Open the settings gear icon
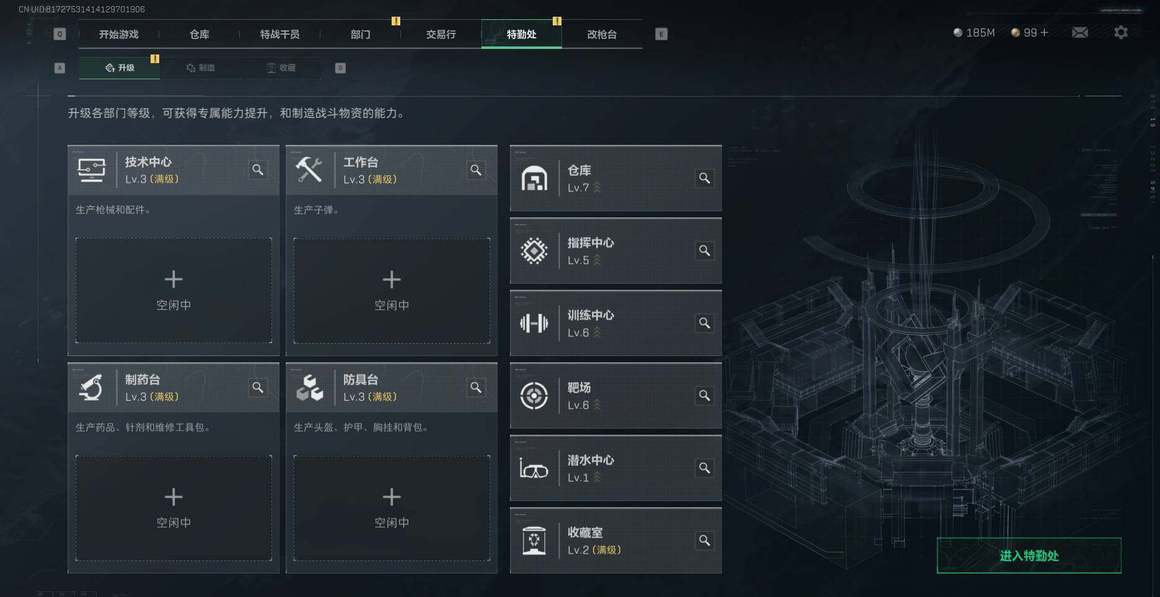This screenshot has width=1160, height=597. 1121,33
